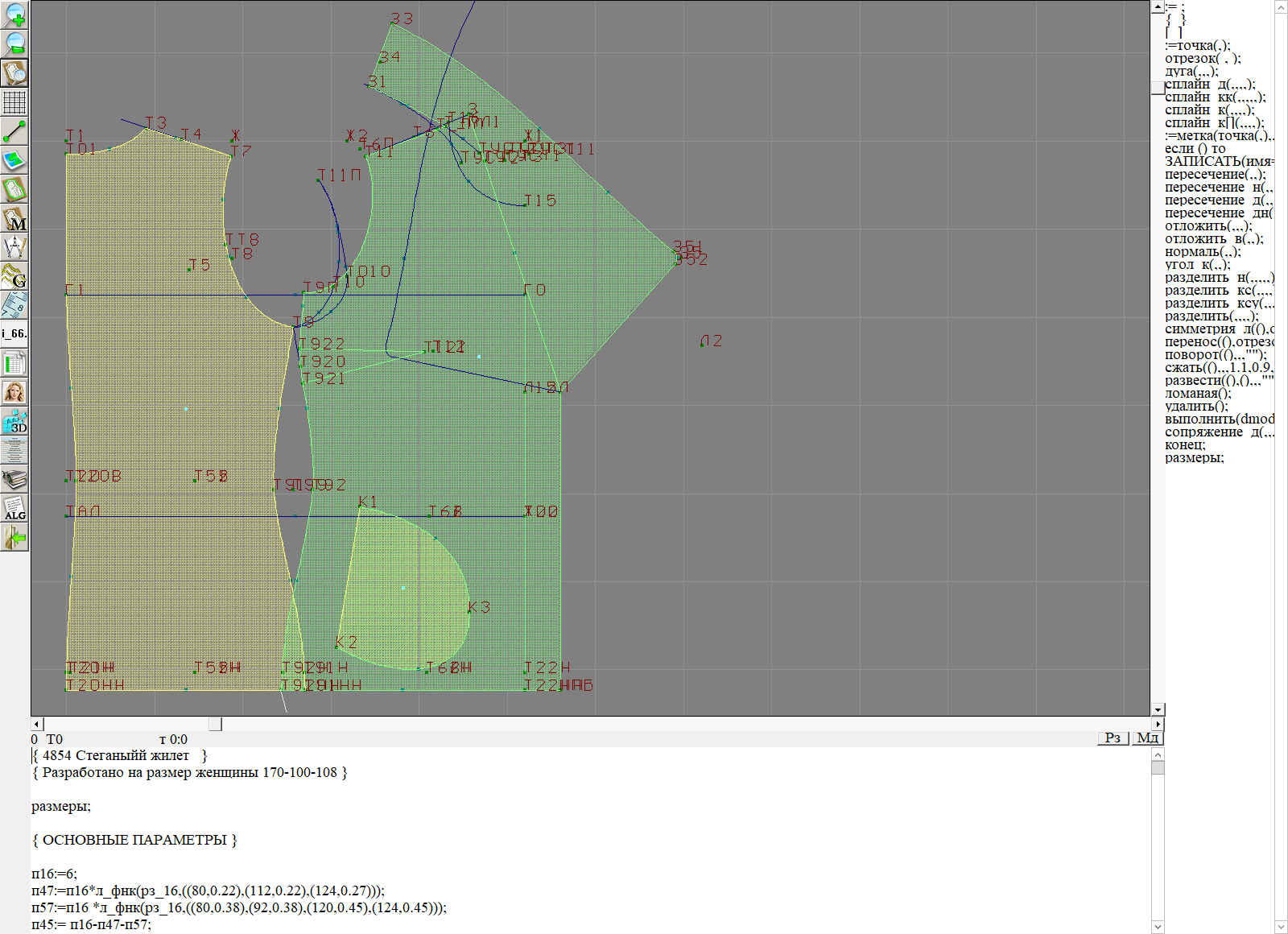Image resolution: width=1288 pixels, height=934 pixels.
Task: Click the zoom out magnifier icon
Action: (x=14, y=43)
